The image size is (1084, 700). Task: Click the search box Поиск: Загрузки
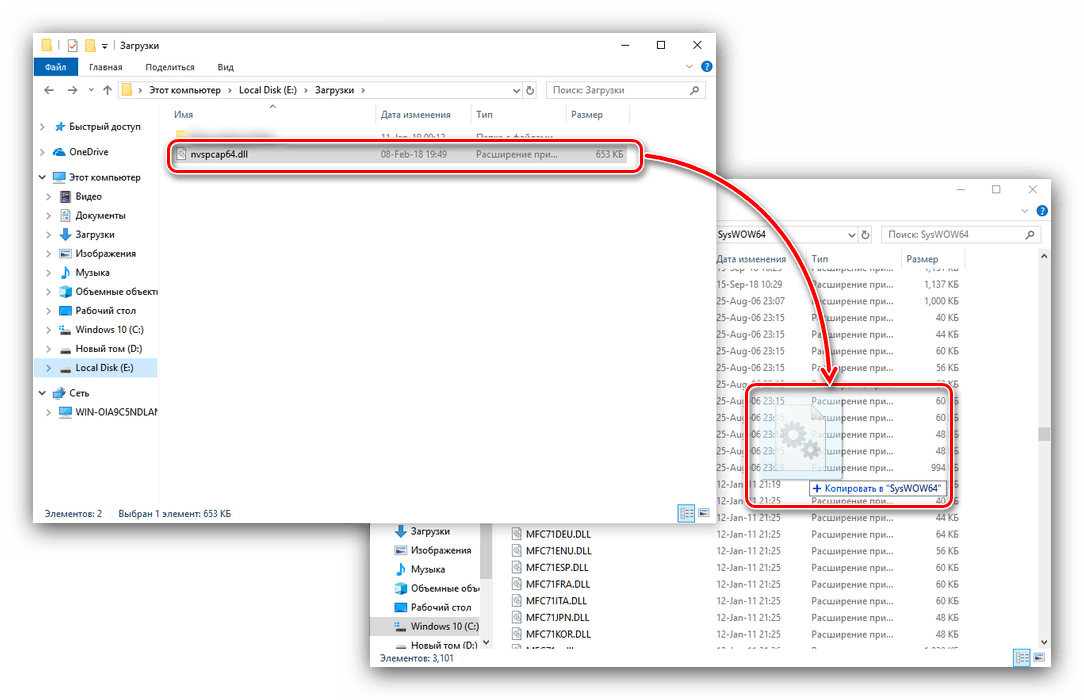click(x=620, y=90)
